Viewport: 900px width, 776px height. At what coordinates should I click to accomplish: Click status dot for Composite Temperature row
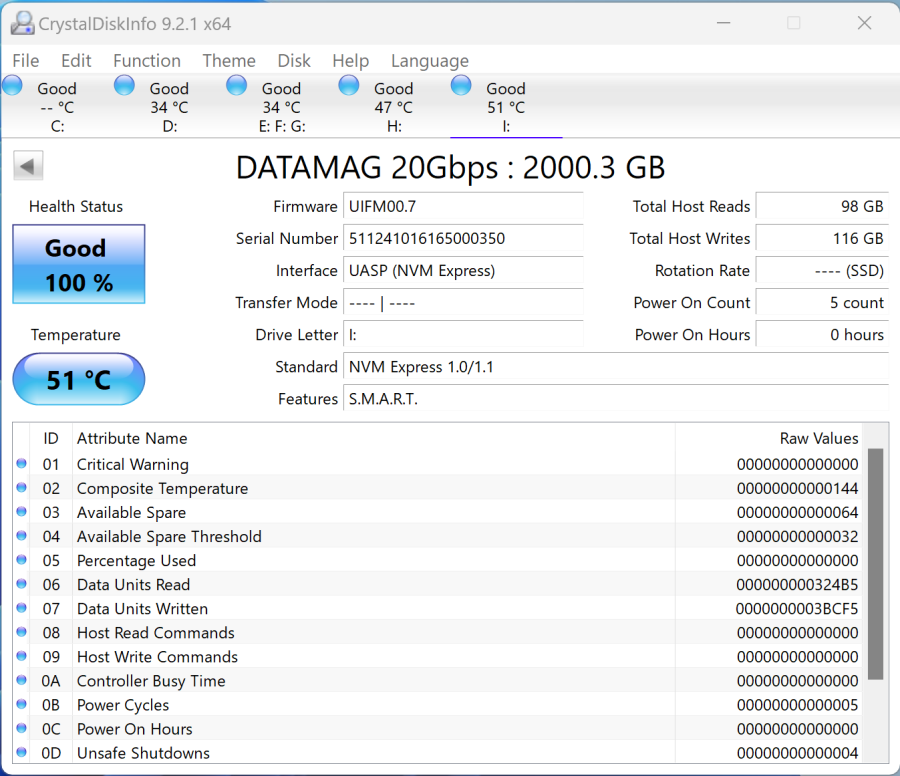[22, 487]
